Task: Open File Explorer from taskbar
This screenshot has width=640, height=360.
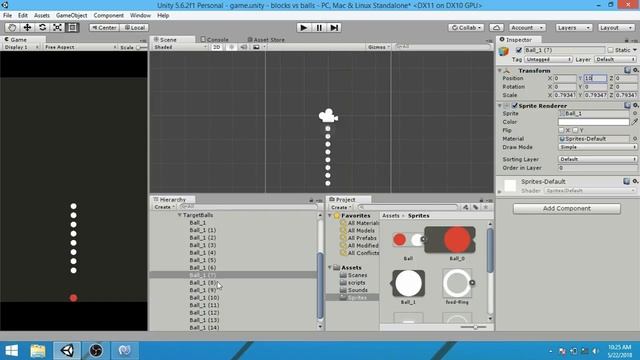Action: [38, 351]
